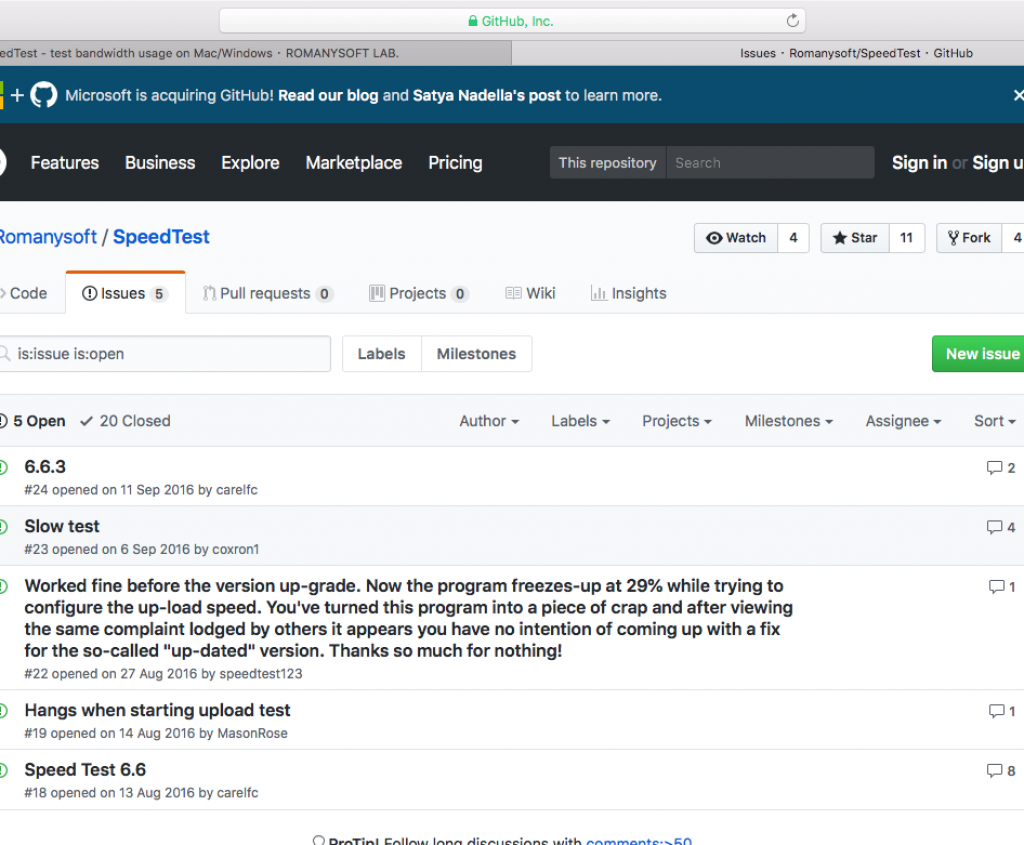Go to Features in the top navigation
Image resolution: width=1024 pixels, height=845 pixels.
[x=65, y=163]
